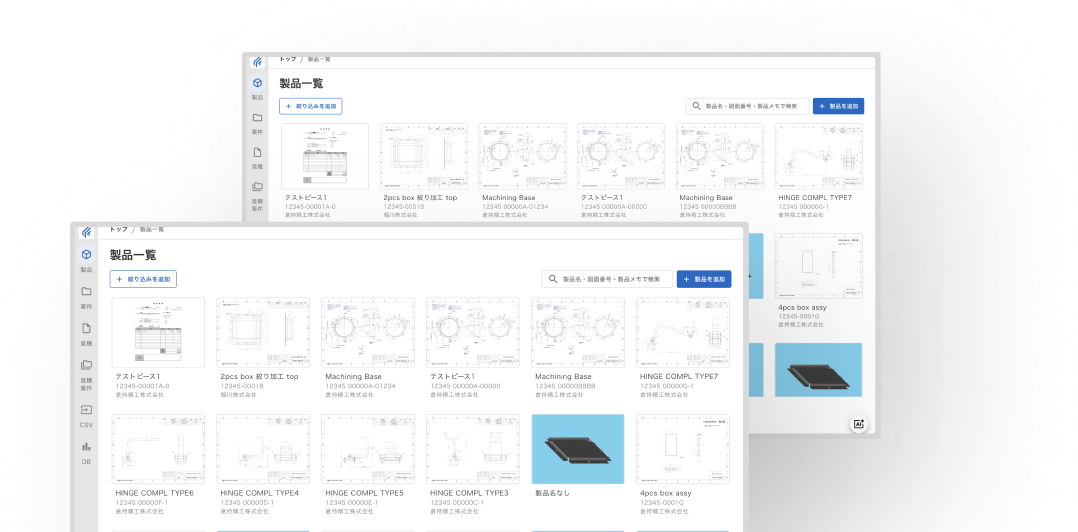Open the 製品名なし blue thumbnail
Screen dimensions: 1078x532
pyautogui.click(x=578, y=449)
